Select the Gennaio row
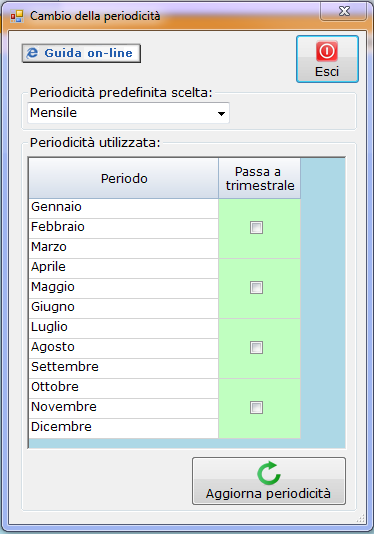Image resolution: width=374 pixels, height=534 pixels. [124, 208]
